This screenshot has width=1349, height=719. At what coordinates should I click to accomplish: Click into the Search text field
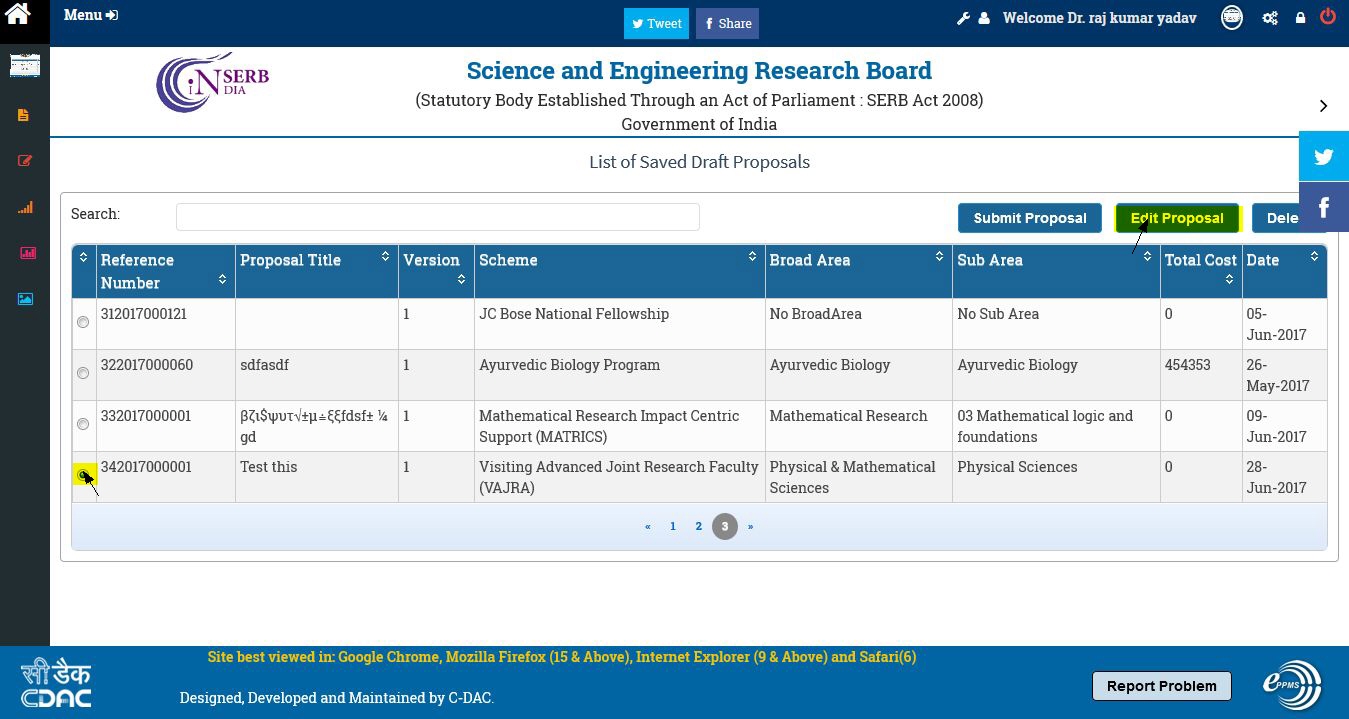coord(437,217)
